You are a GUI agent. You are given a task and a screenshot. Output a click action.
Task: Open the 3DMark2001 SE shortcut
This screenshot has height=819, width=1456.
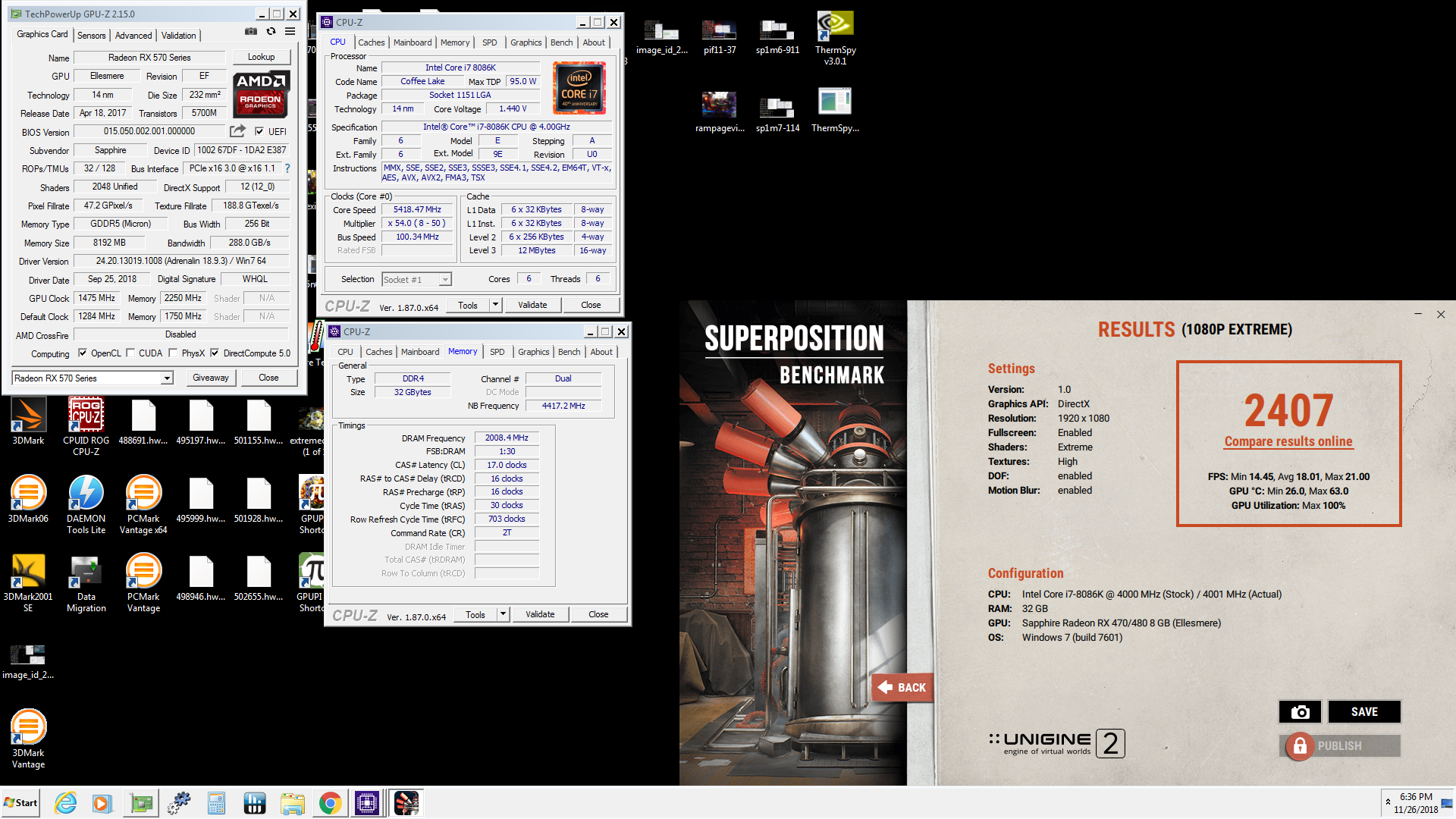click(x=28, y=583)
